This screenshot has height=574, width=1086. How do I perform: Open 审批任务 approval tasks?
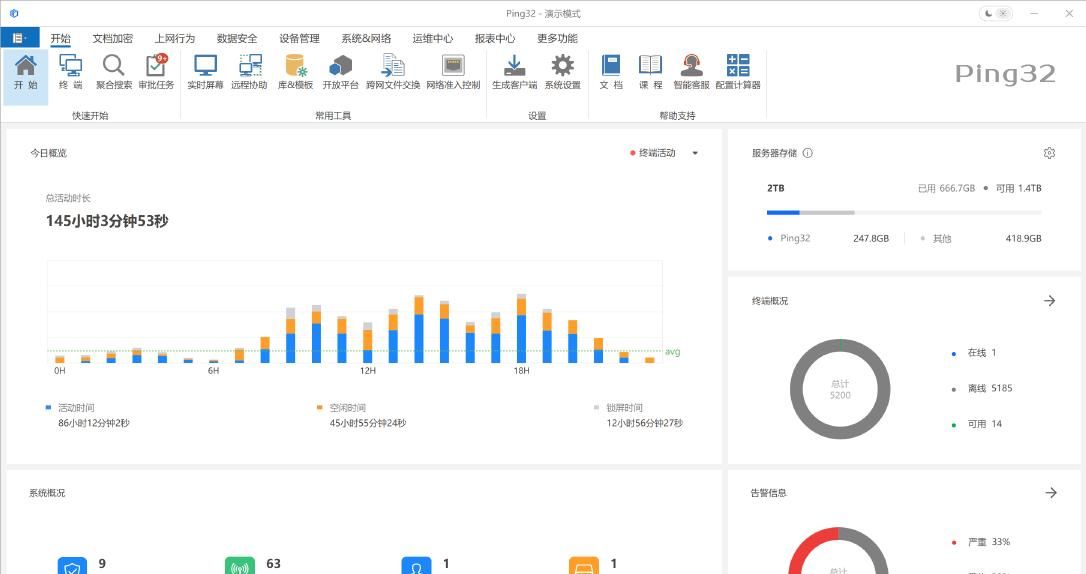click(x=157, y=72)
